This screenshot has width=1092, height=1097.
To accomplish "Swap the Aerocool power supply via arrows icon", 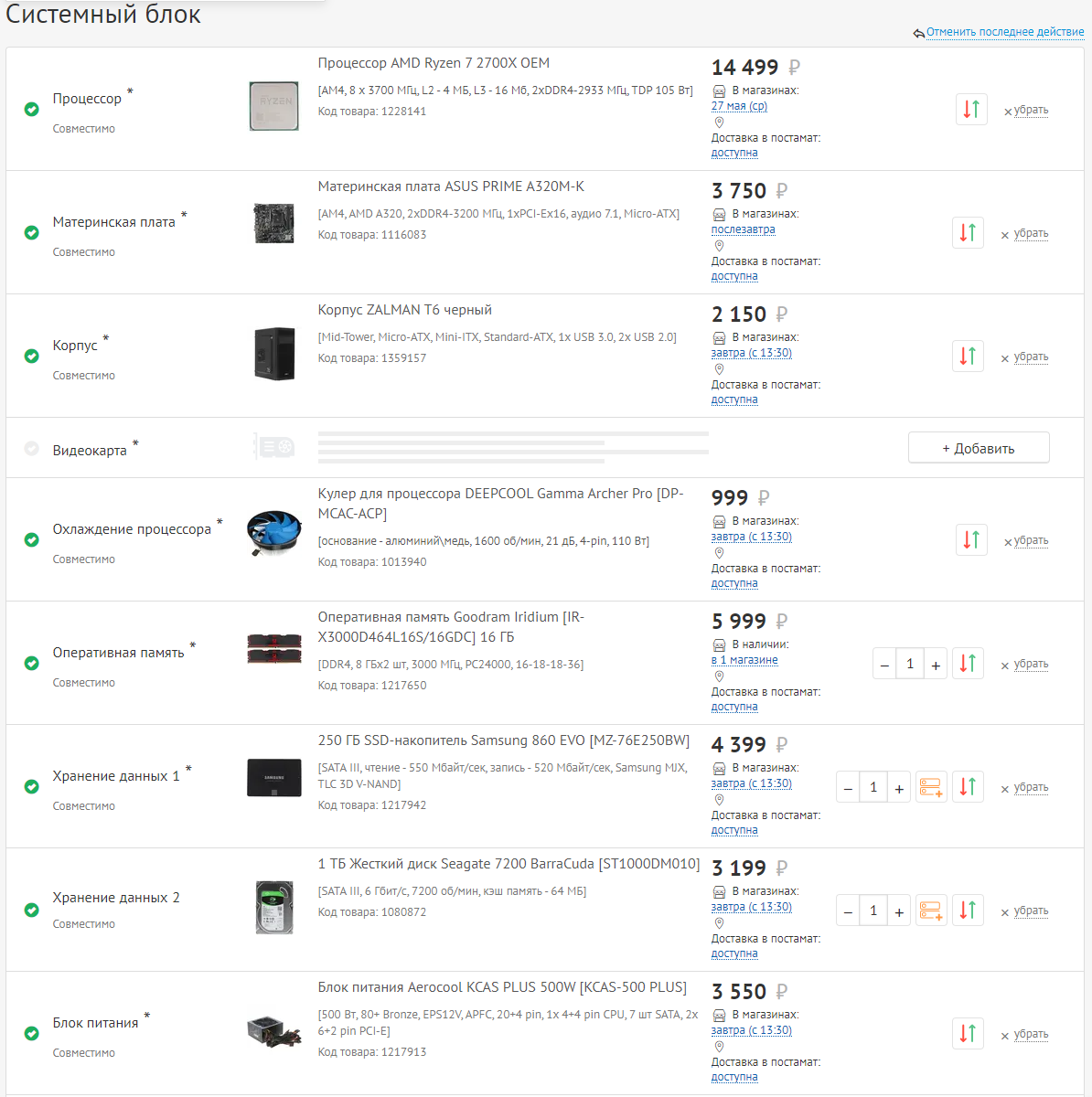I will coord(968,1034).
